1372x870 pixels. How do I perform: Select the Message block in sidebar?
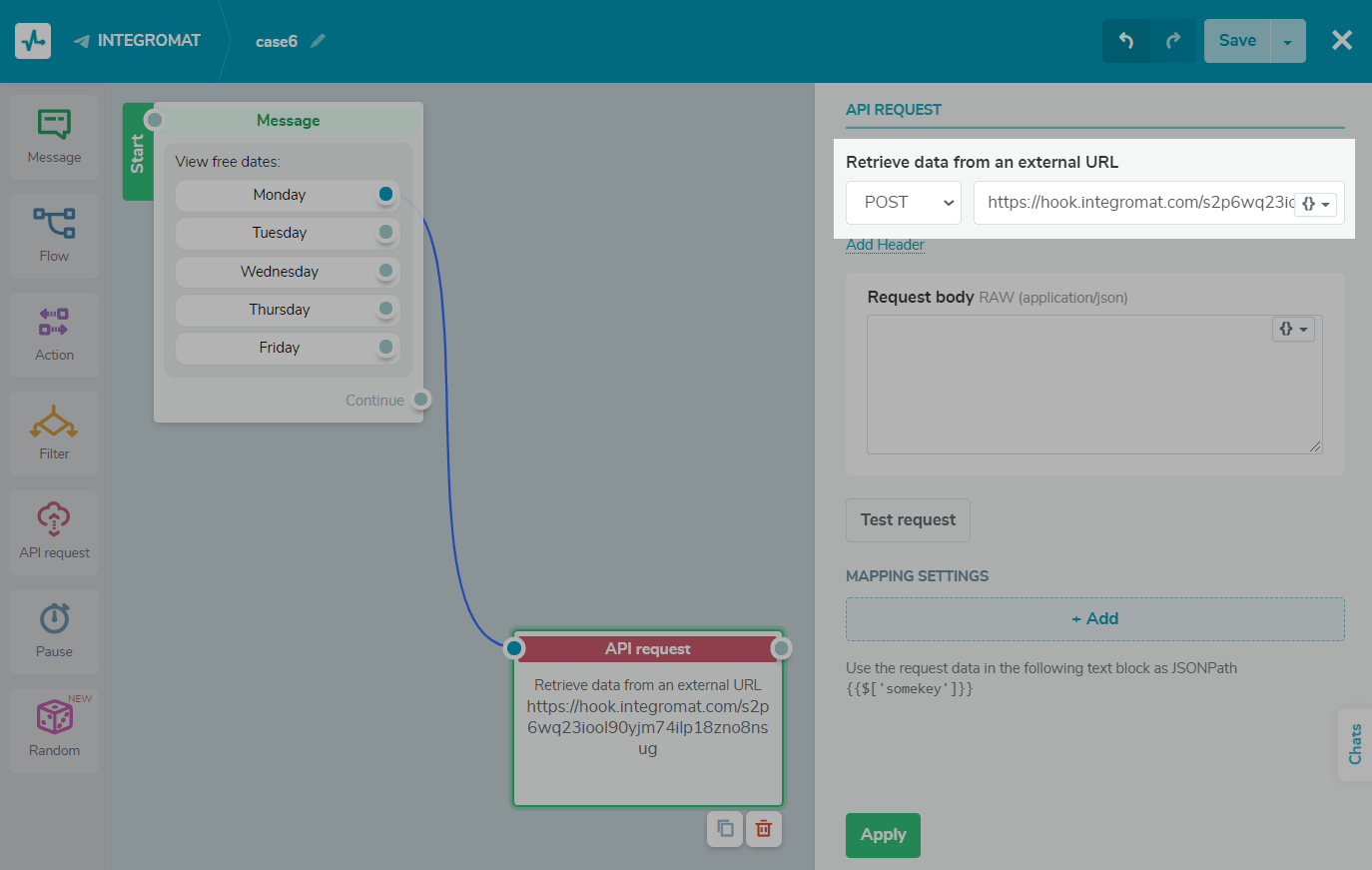point(54,137)
